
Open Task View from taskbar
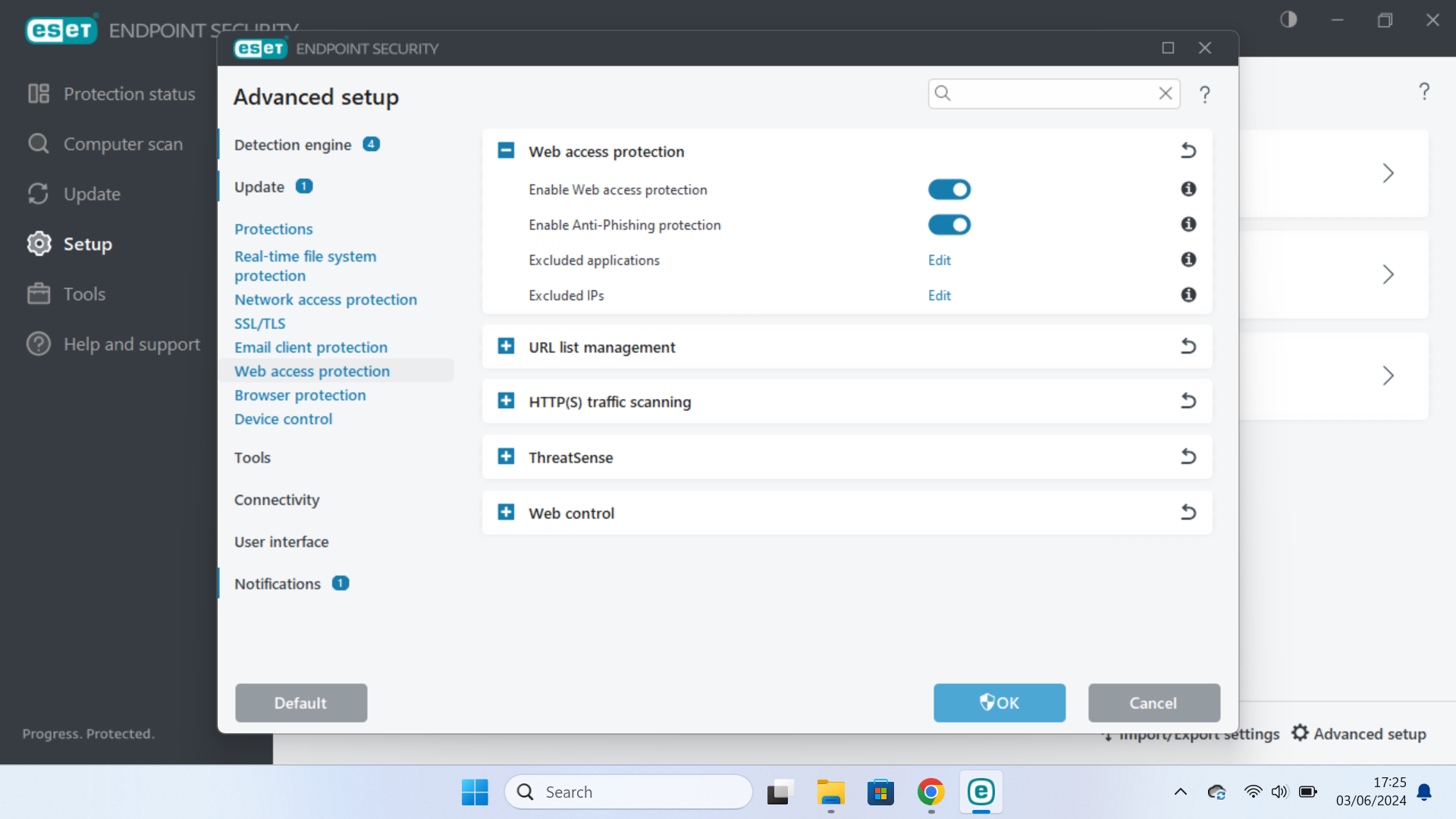coord(780,792)
